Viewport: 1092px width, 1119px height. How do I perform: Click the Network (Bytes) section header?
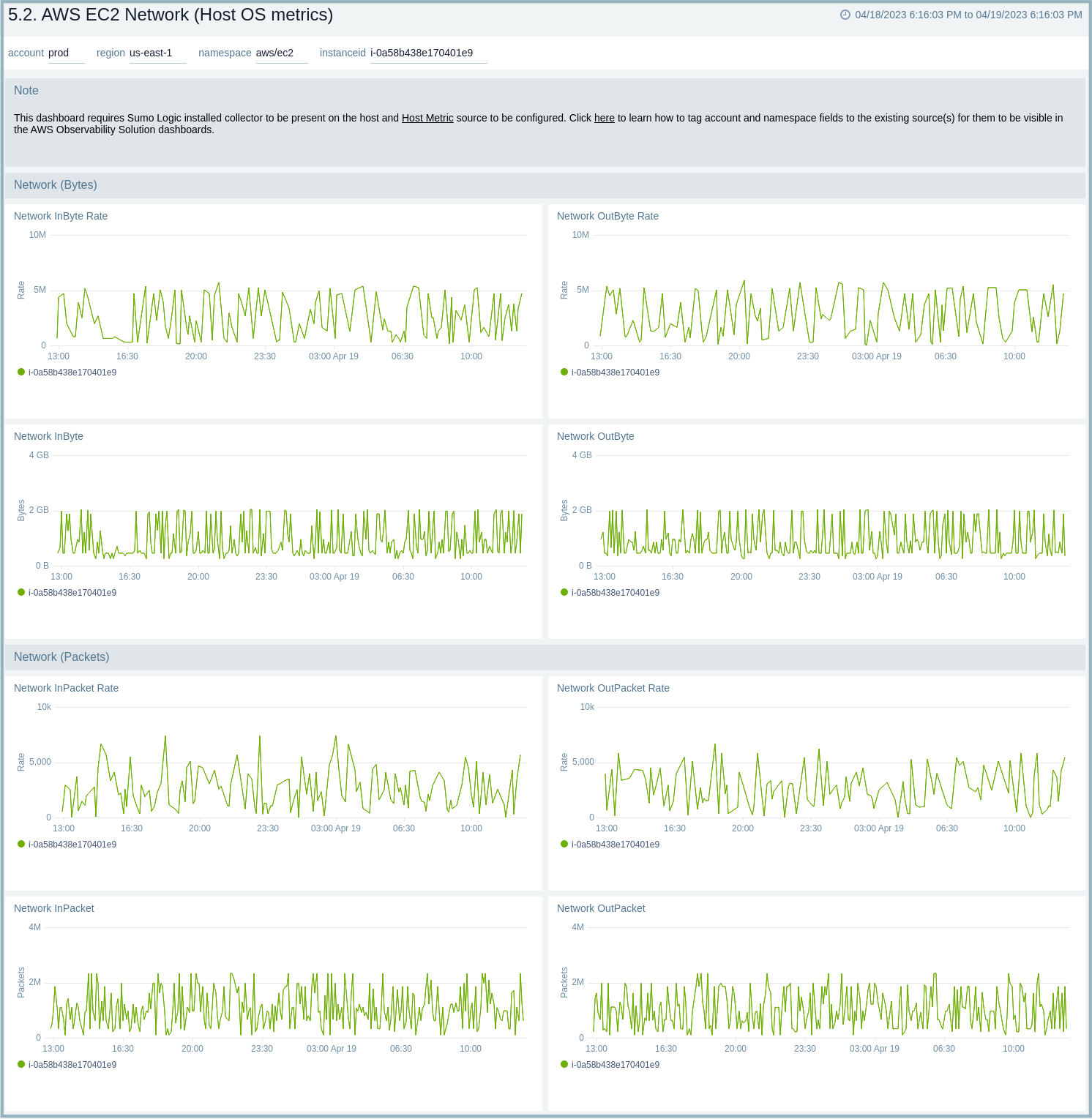click(56, 185)
